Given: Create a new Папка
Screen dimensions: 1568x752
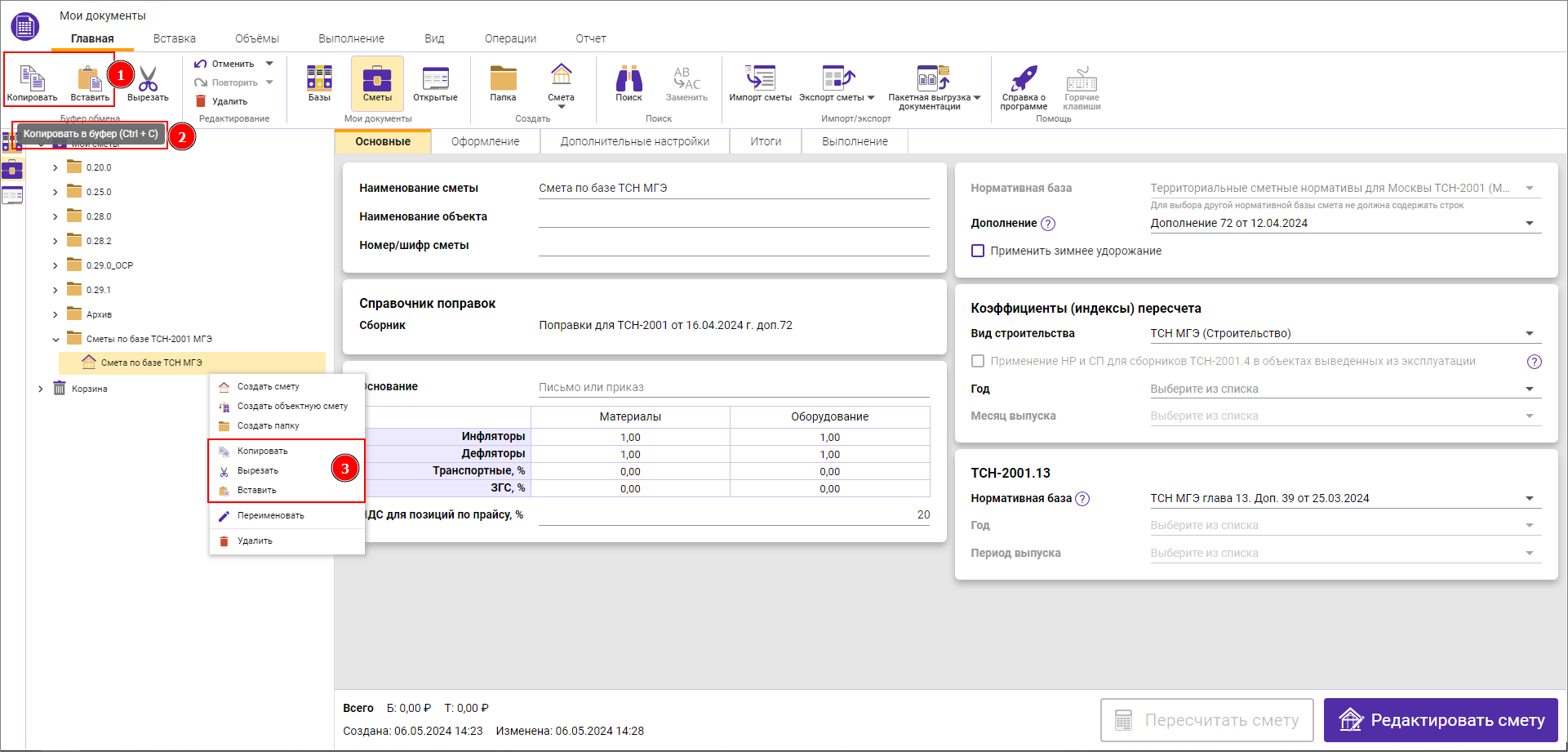Looking at the screenshot, I should click(503, 82).
